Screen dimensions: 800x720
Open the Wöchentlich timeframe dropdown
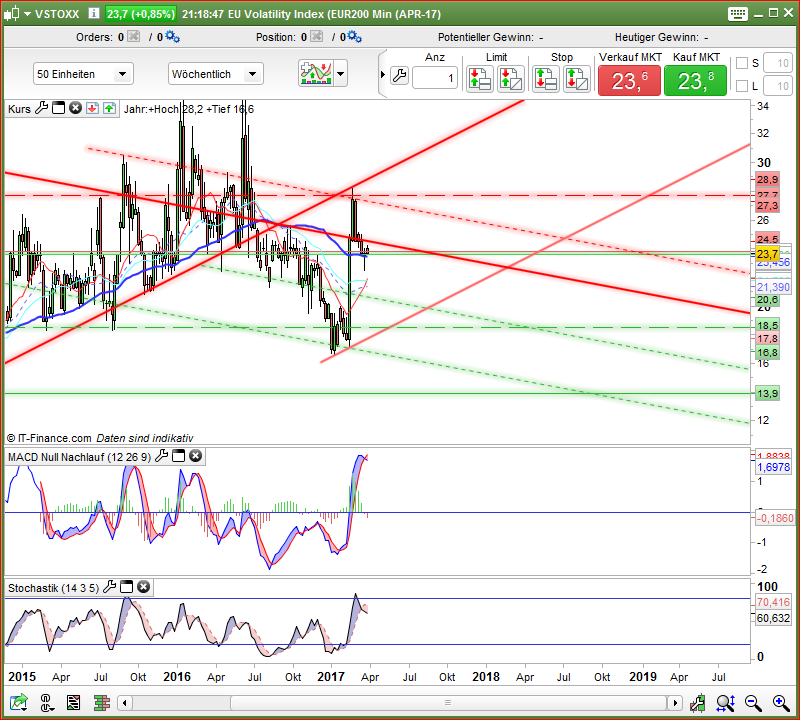[214, 74]
